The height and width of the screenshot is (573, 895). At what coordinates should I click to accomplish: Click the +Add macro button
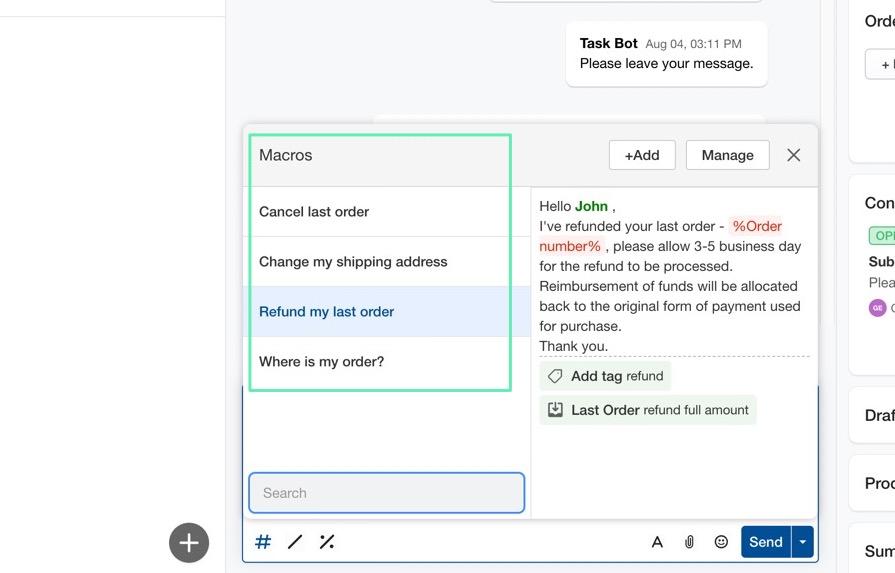point(642,155)
